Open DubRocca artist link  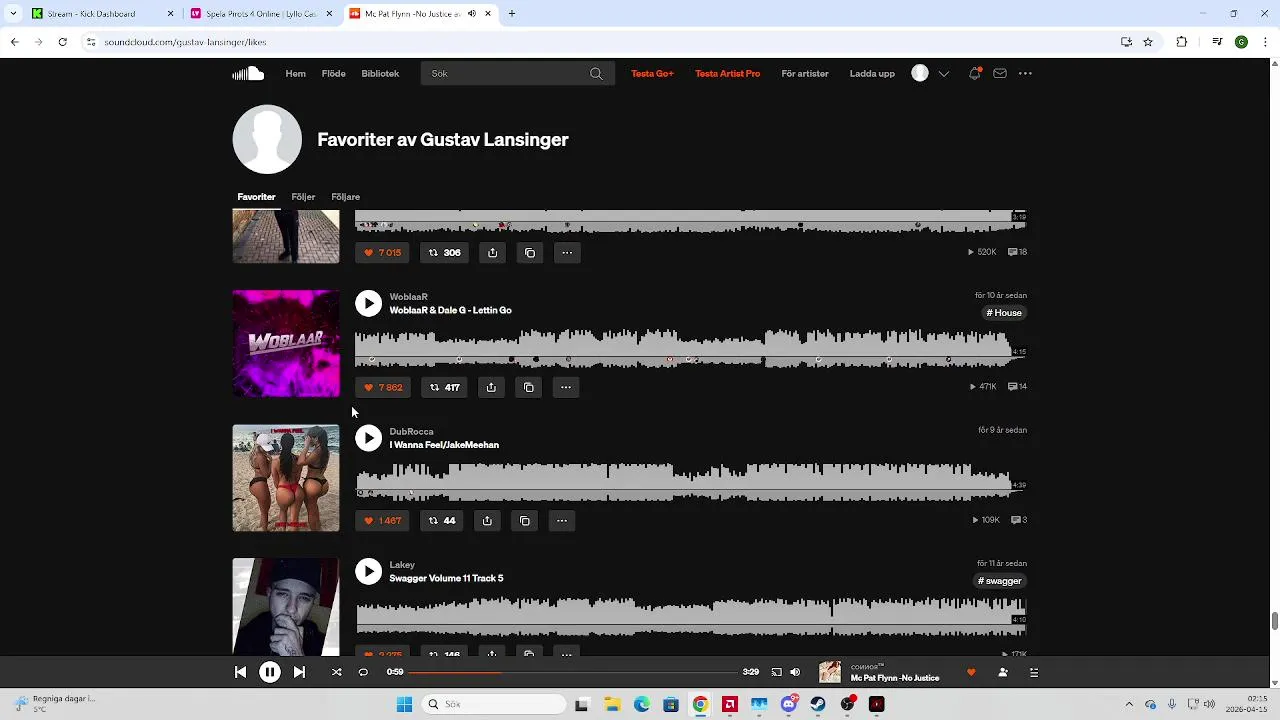tap(411, 432)
